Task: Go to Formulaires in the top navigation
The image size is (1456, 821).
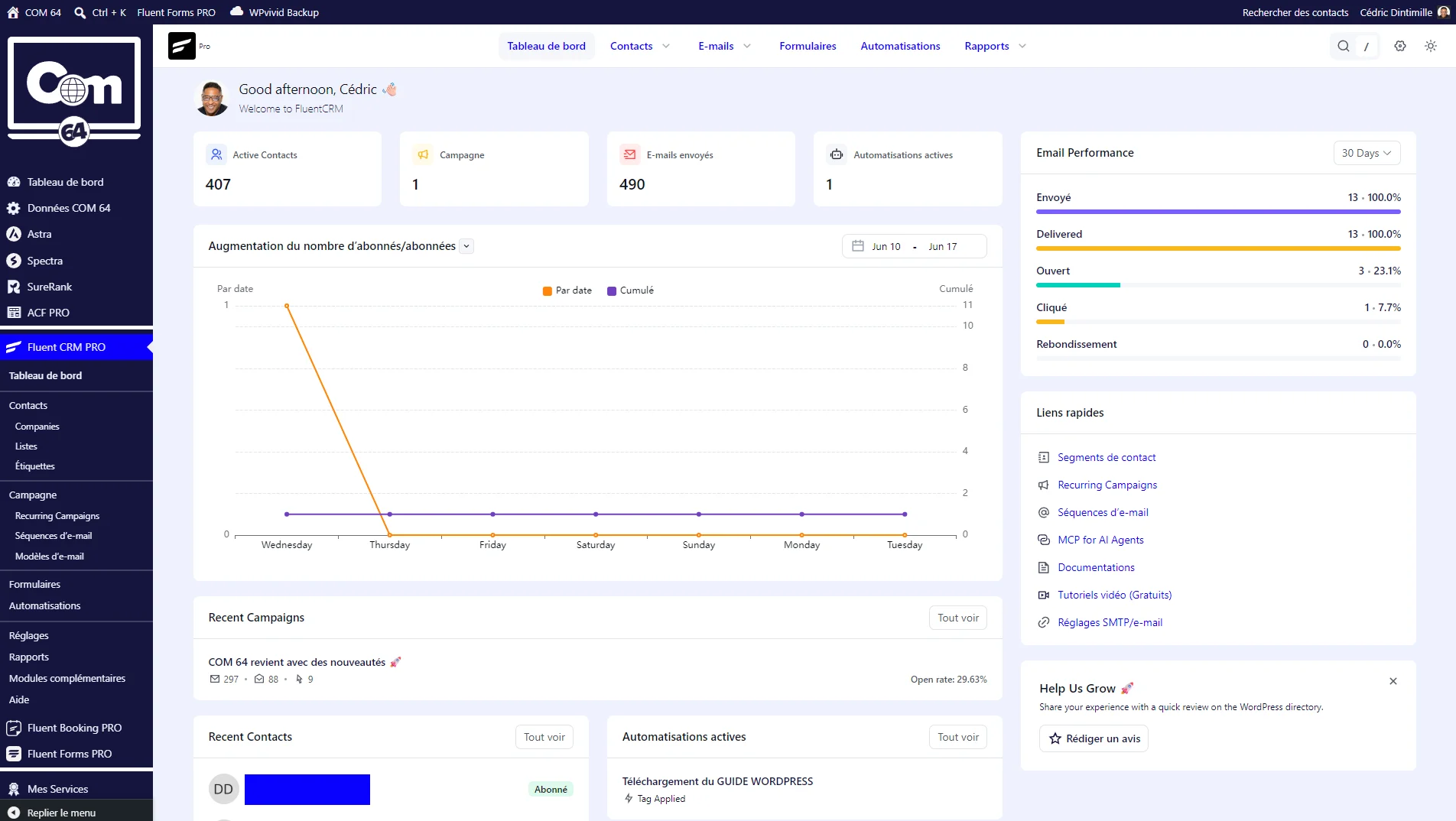Action: [x=808, y=46]
